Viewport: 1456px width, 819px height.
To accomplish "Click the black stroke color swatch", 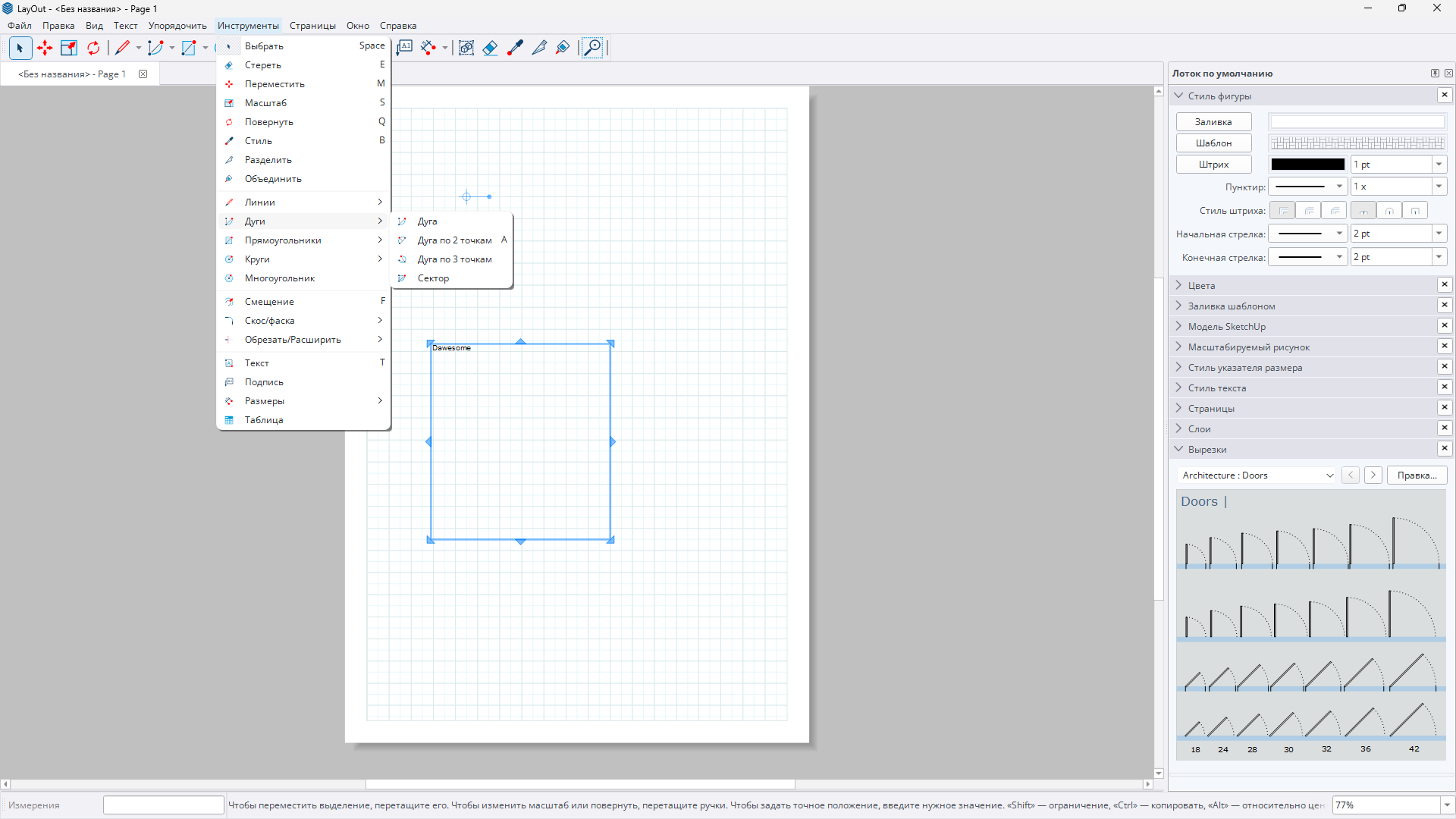I will (x=1307, y=165).
